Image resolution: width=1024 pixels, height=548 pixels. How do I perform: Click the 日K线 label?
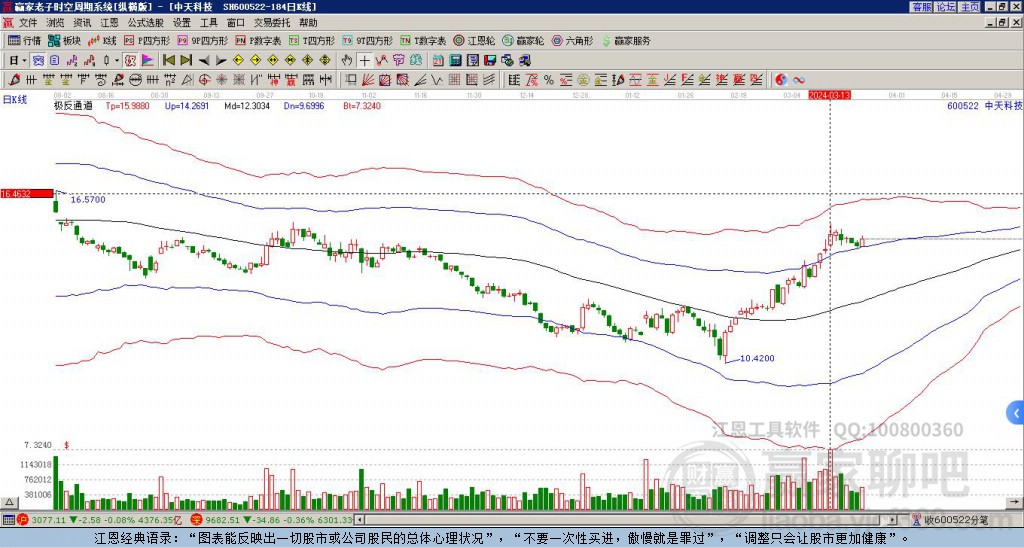click(x=15, y=100)
